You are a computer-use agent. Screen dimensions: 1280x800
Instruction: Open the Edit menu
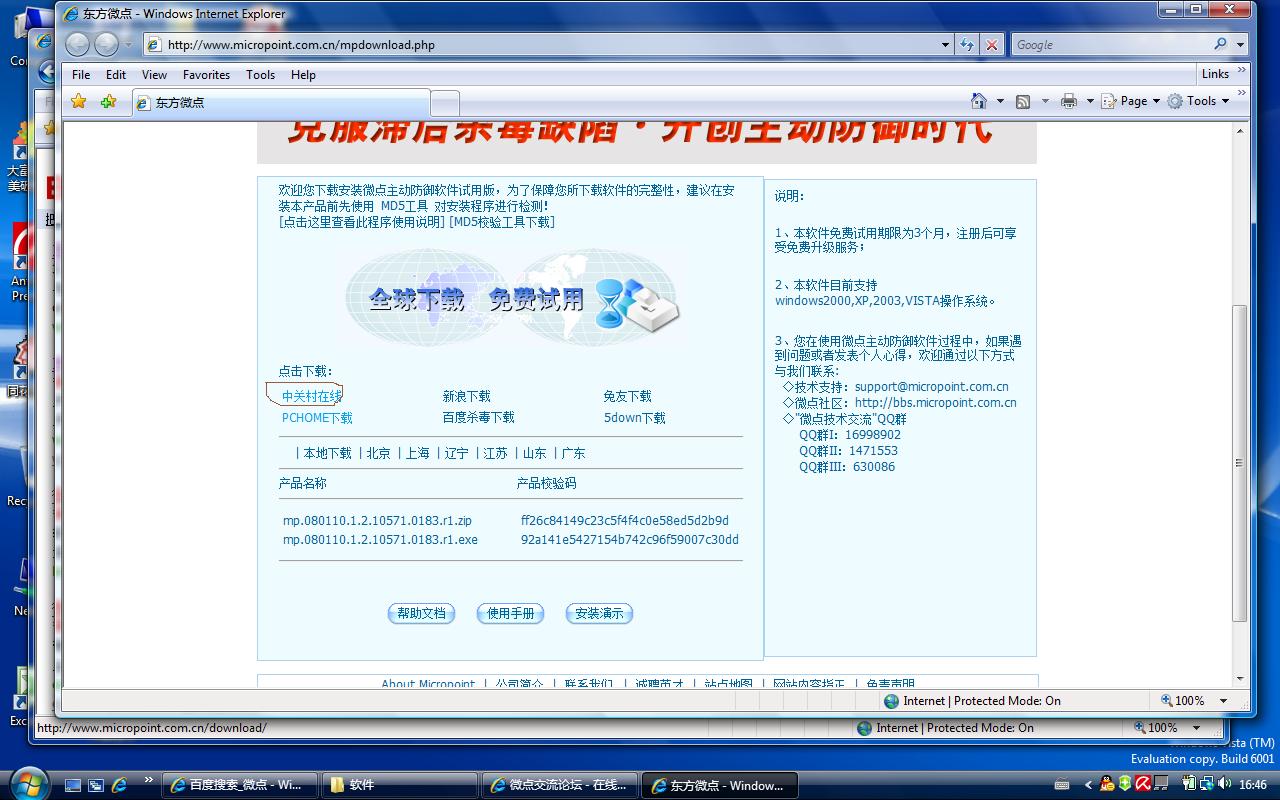[x=116, y=75]
